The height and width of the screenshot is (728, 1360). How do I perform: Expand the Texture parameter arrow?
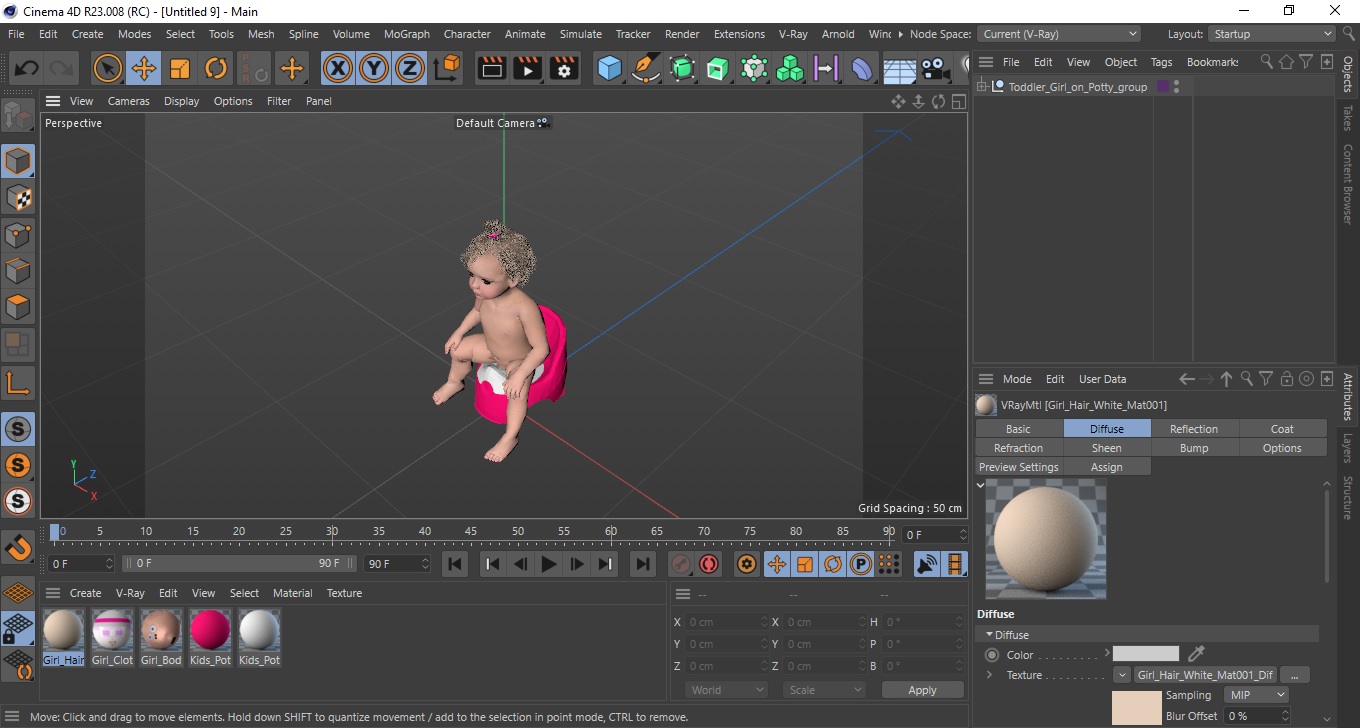pos(990,675)
